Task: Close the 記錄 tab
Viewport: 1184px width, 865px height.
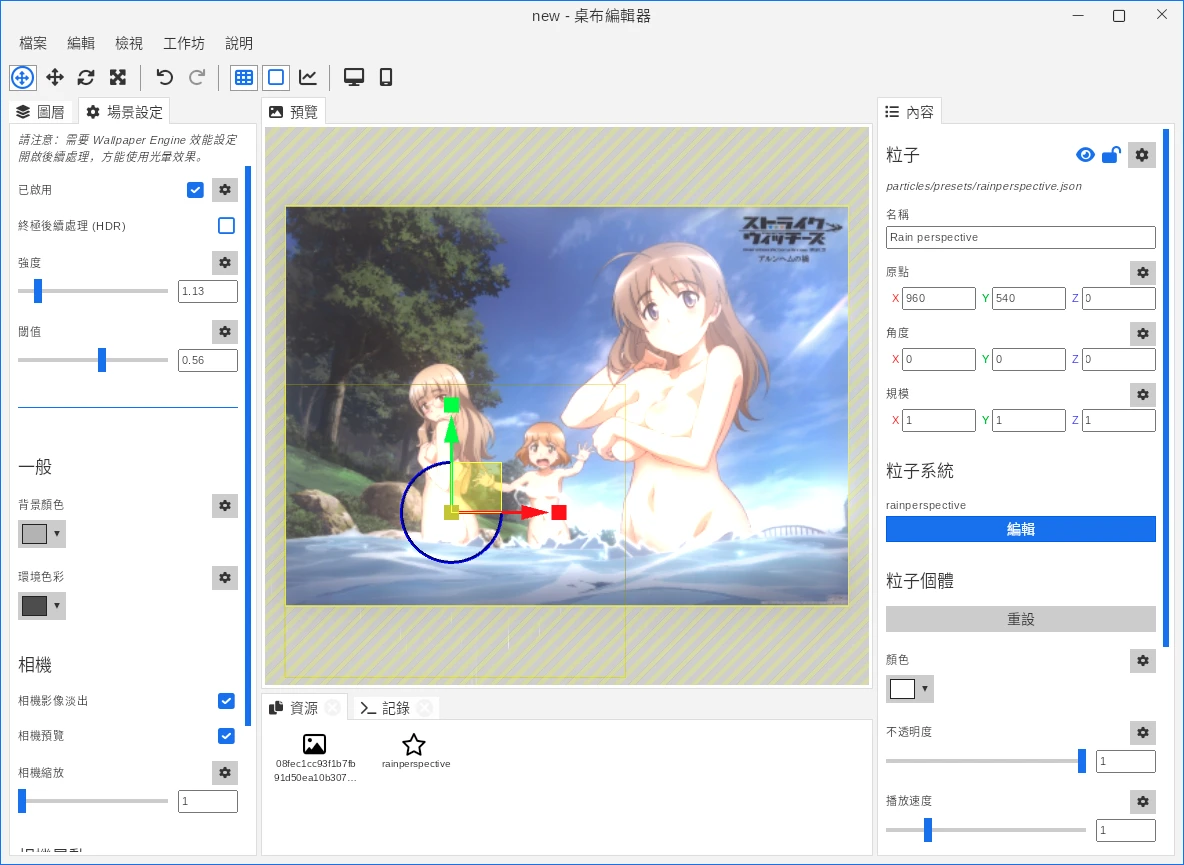Action: 425,707
